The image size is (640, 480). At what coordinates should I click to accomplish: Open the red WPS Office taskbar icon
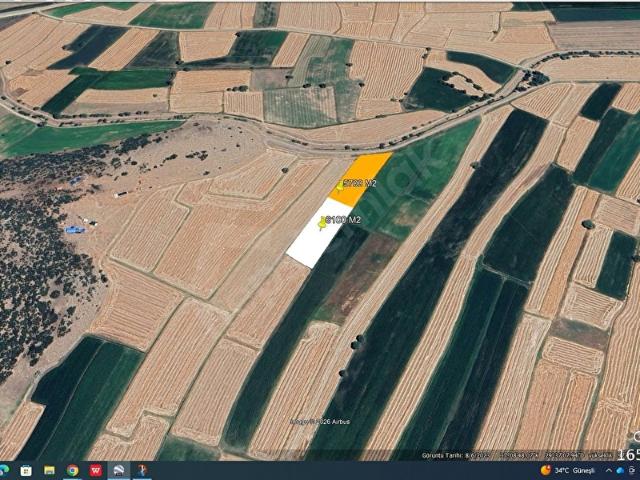(96, 471)
